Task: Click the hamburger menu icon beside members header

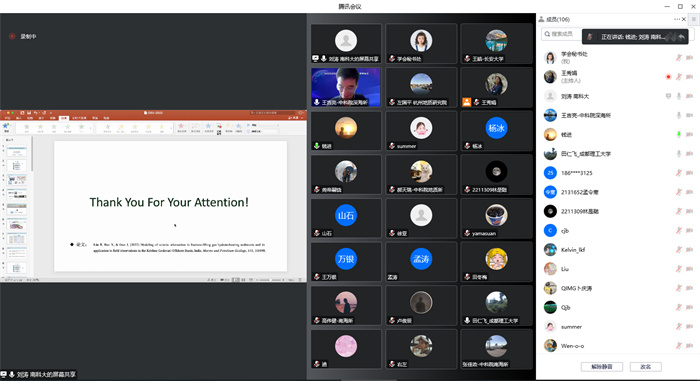Action: [693, 19]
